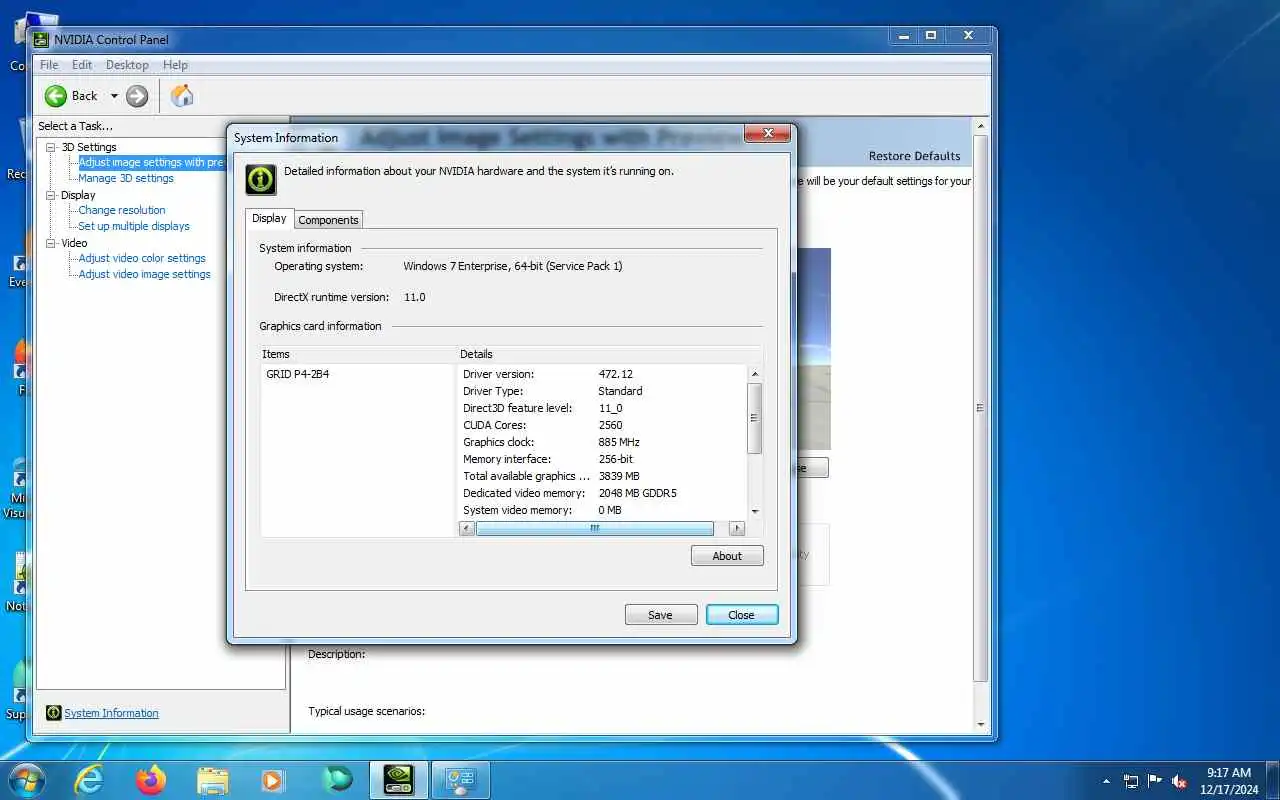Switch to the Components tab

point(328,220)
